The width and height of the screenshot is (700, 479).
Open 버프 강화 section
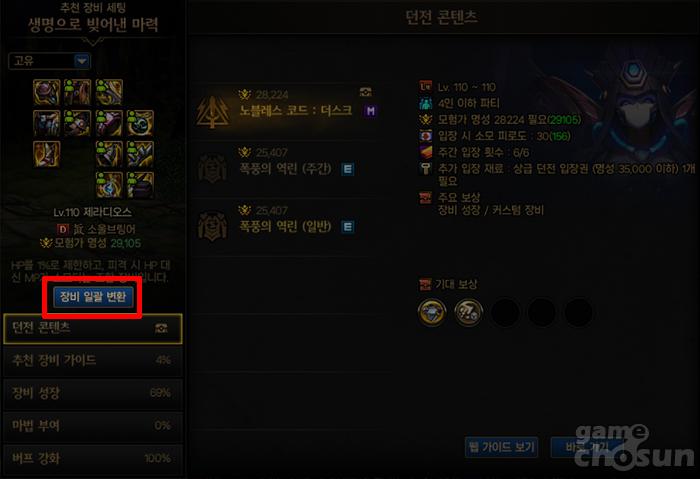click(x=93, y=458)
